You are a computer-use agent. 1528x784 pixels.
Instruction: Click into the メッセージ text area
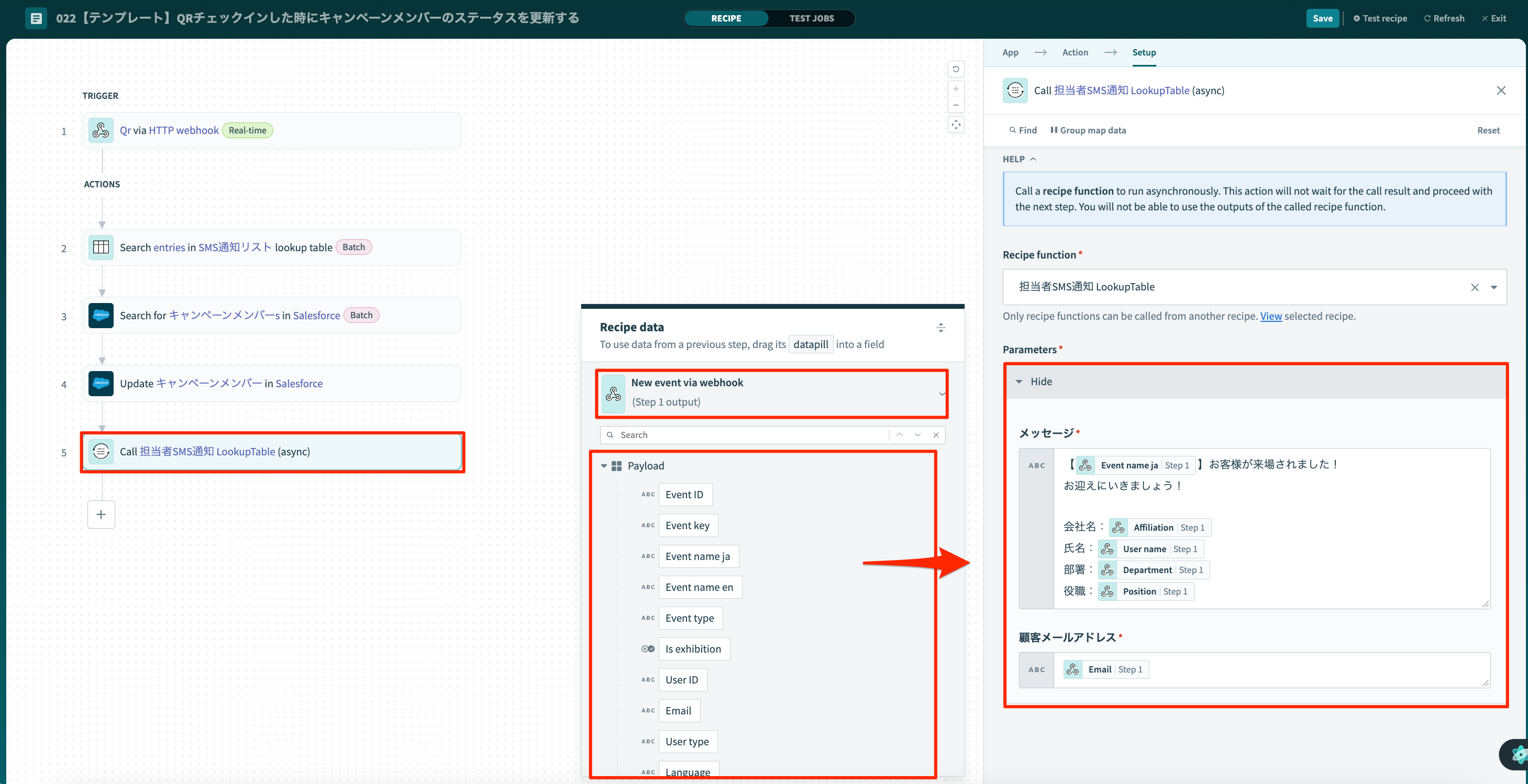point(1271,529)
